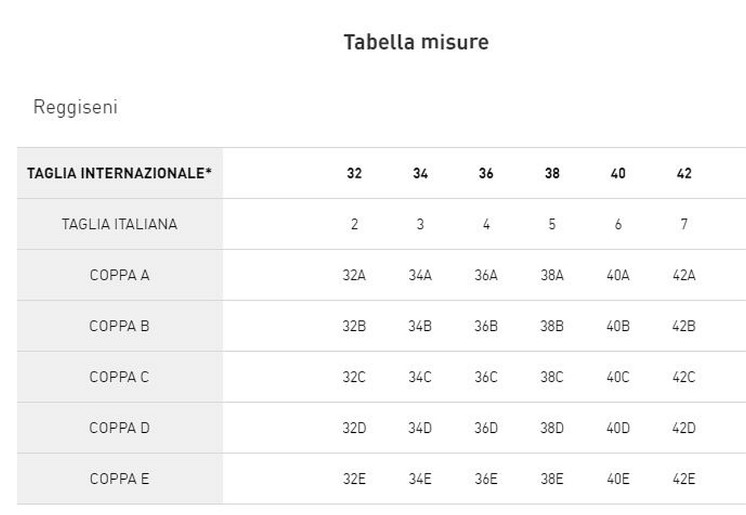
Task: Click the 32E size cell
Action: click(354, 479)
